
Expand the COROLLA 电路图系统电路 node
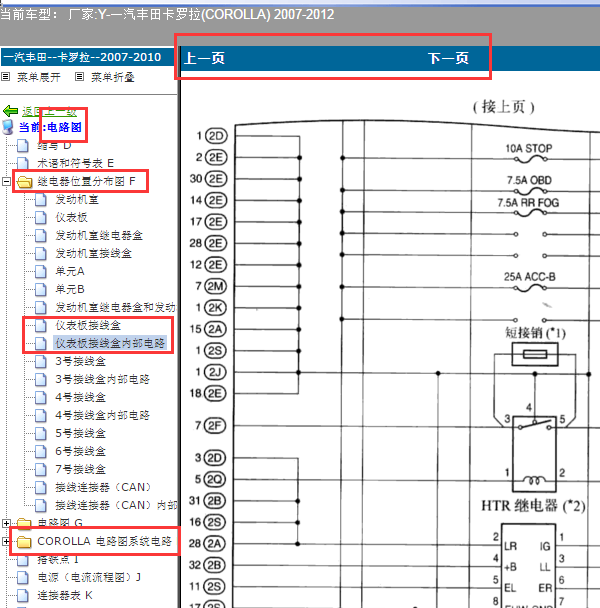[x=6, y=541]
